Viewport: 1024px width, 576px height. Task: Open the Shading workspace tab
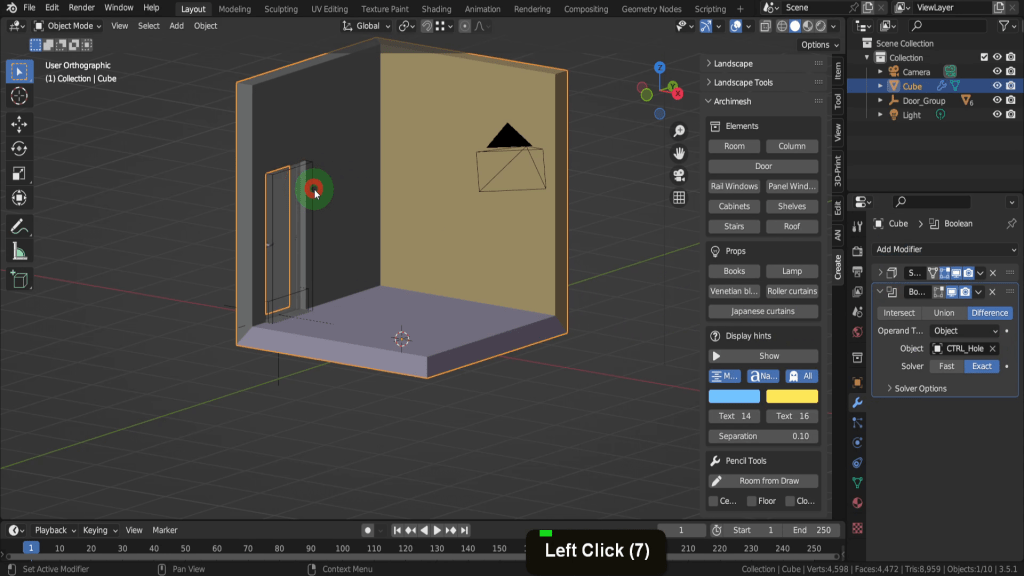pos(436,9)
